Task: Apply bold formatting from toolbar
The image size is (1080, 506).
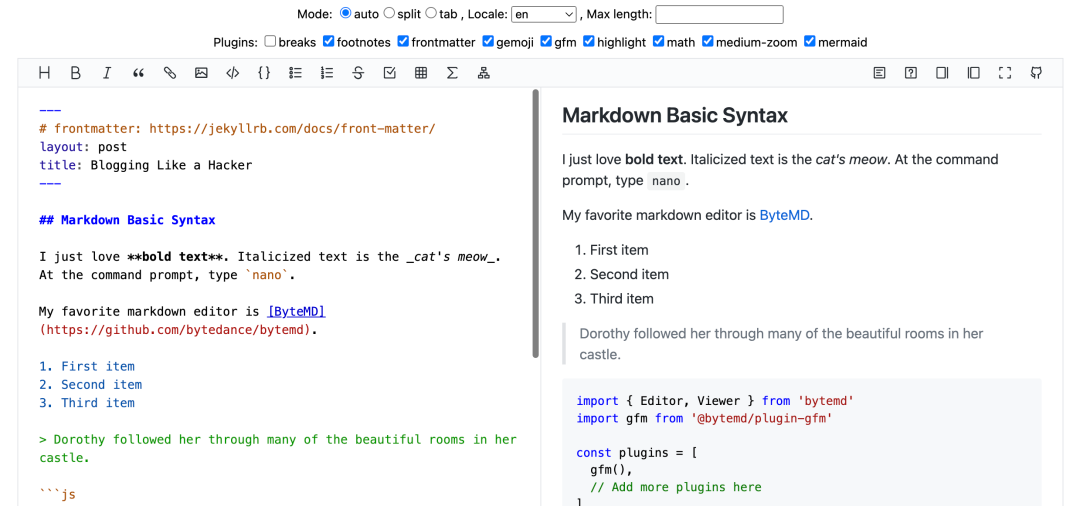Action: point(76,73)
